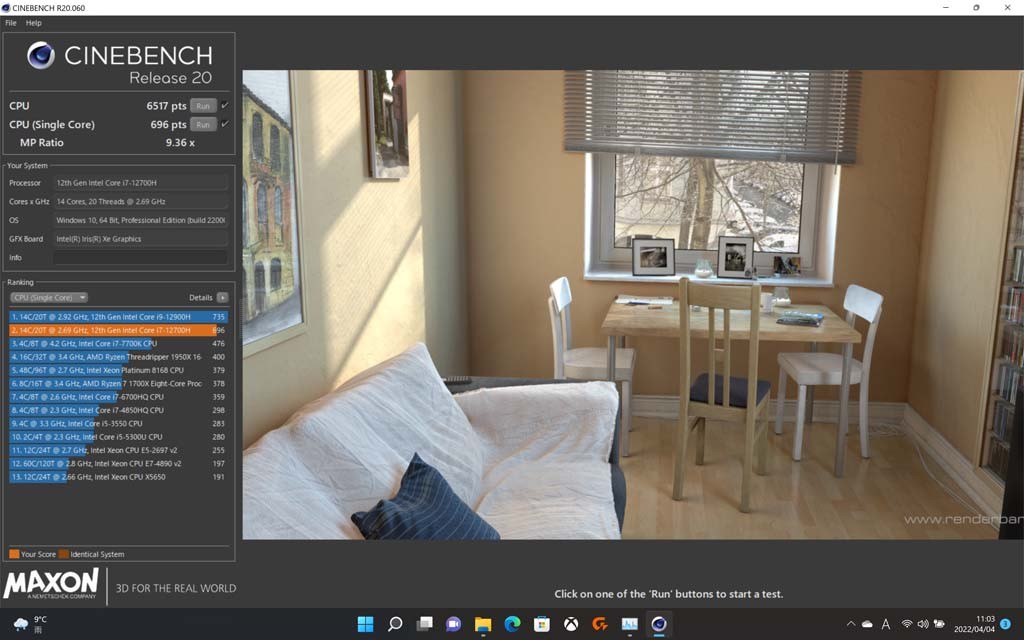Screen dimensions: 1024x640
Task: Click the OS version value
Action: pyautogui.click(x=140, y=220)
